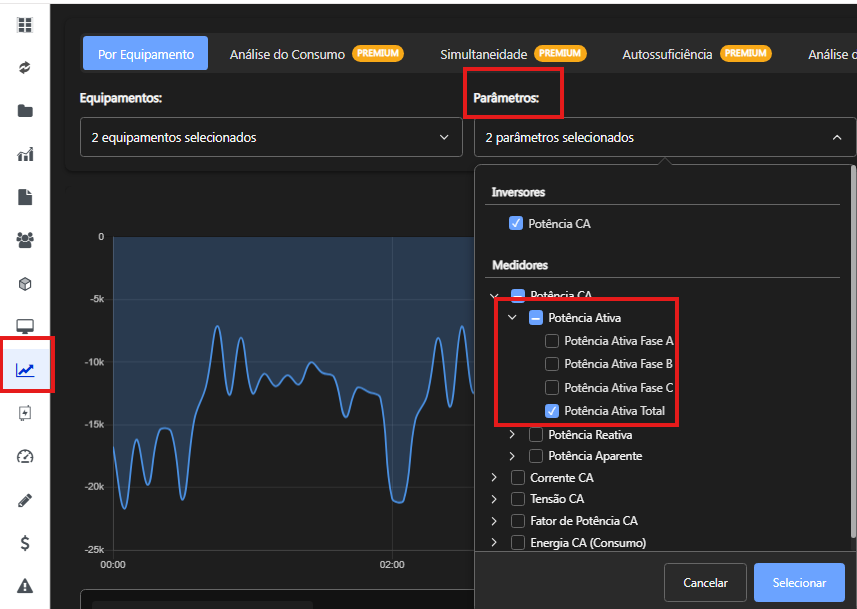Expand the Potência Reativa tree node
857x609 pixels.
(512, 435)
